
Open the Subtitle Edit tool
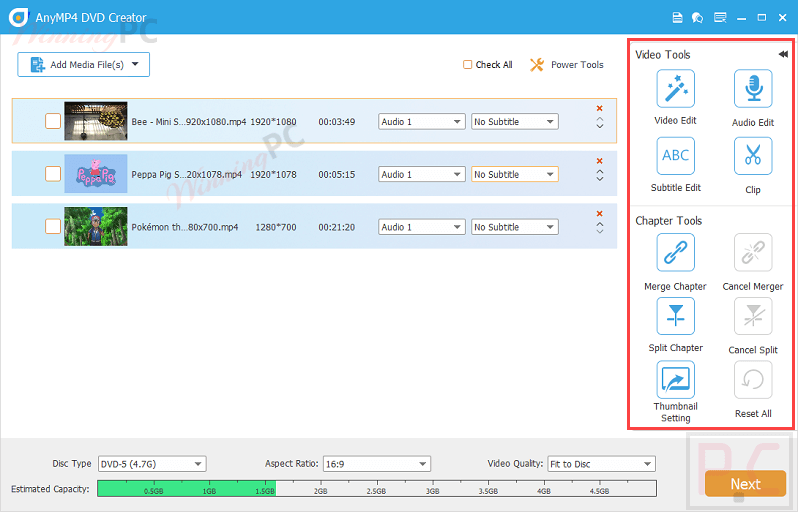[675, 156]
